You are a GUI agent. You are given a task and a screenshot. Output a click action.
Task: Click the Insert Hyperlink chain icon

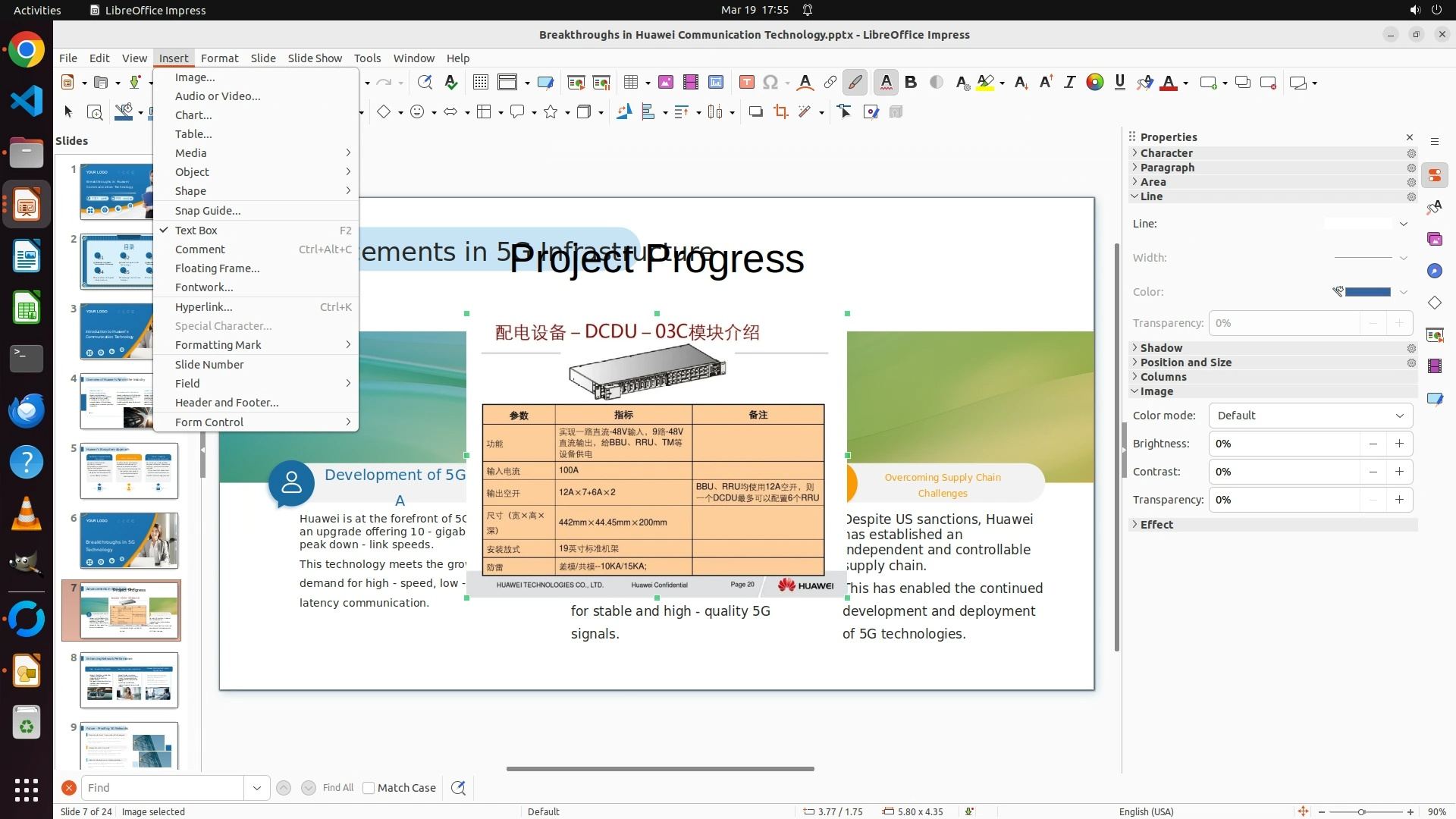(x=830, y=83)
